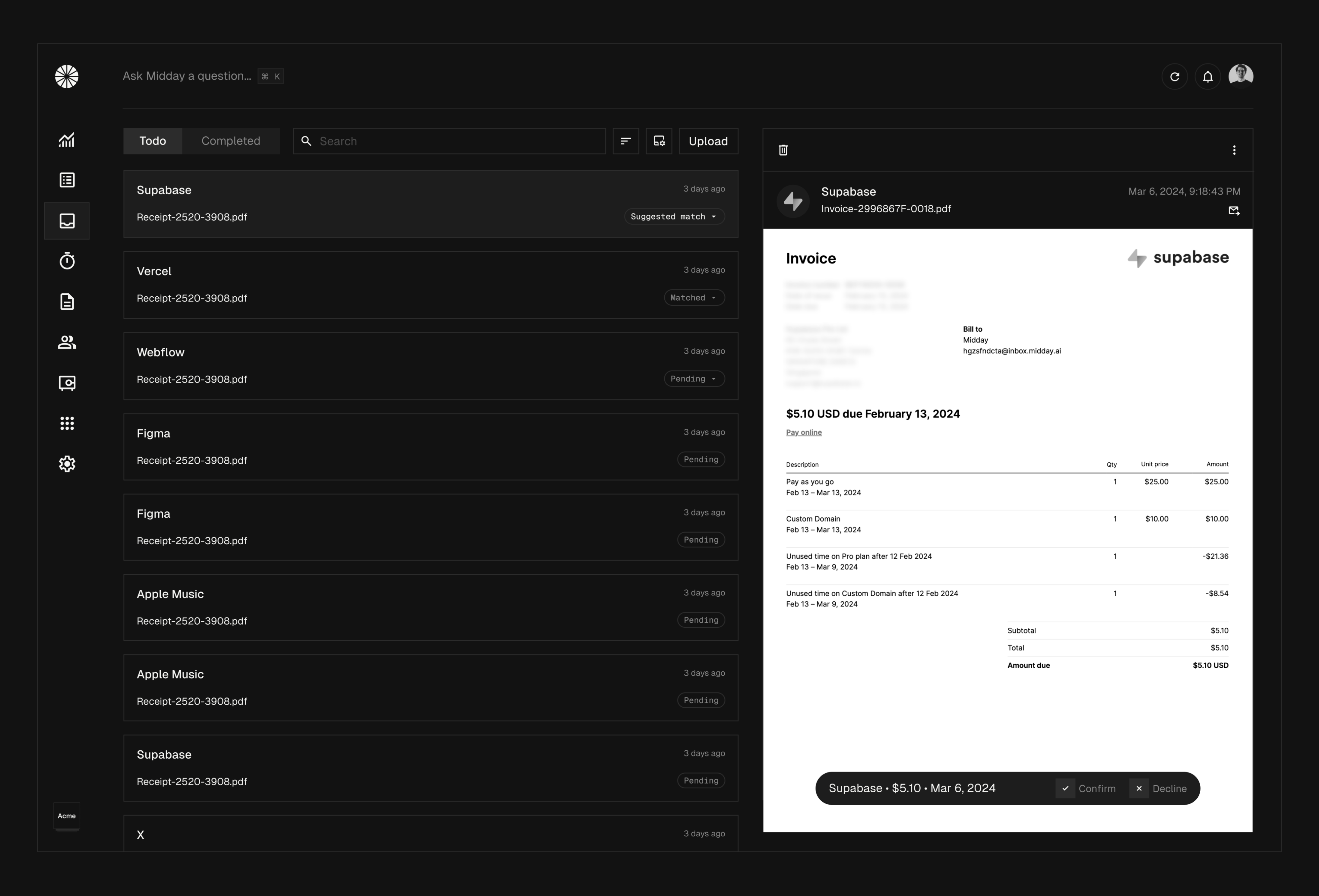Open the apps grid icon in sidebar
The width and height of the screenshot is (1319, 896).
pos(67,423)
